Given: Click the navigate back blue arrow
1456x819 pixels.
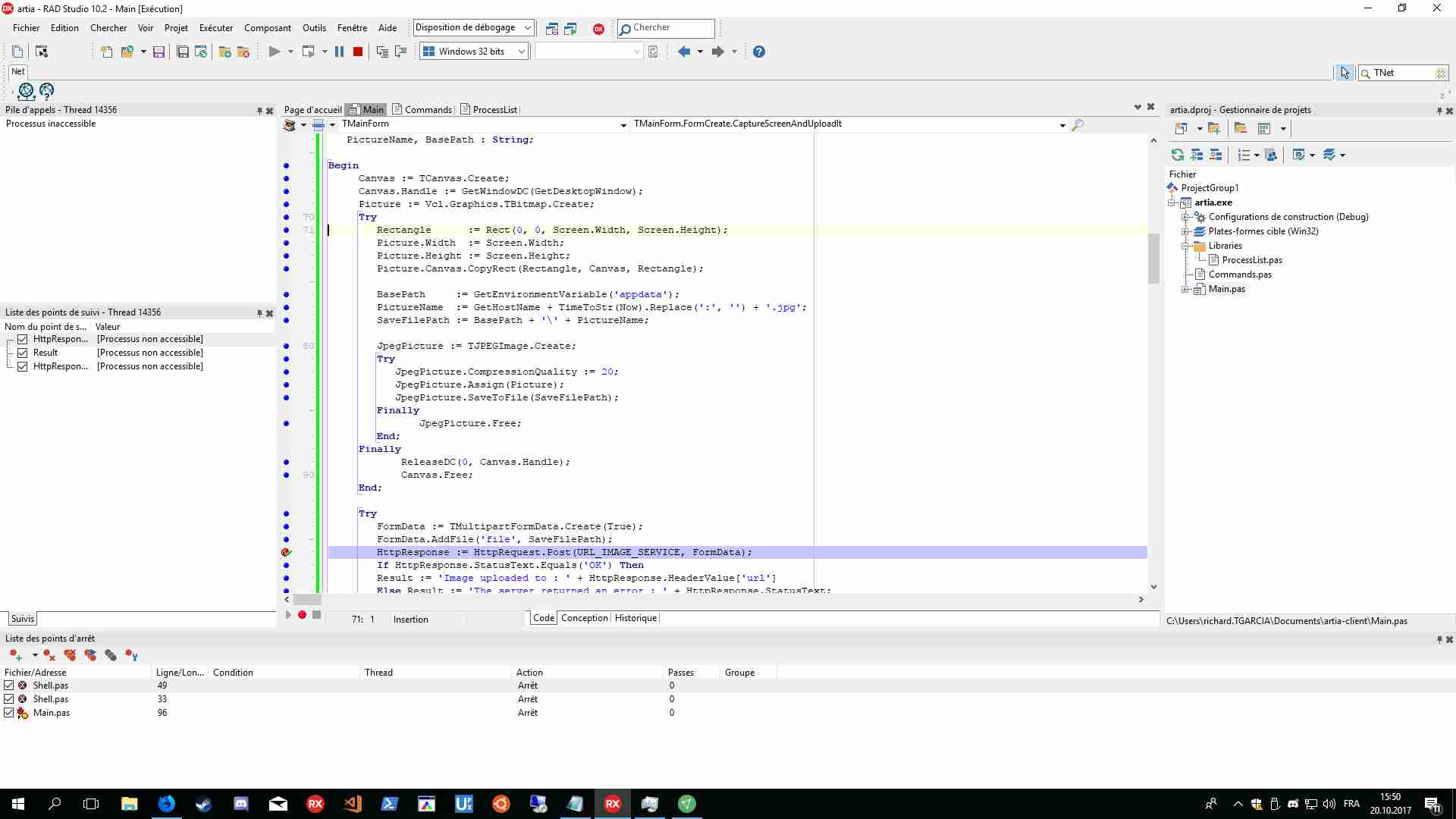Looking at the screenshot, I should point(684,52).
